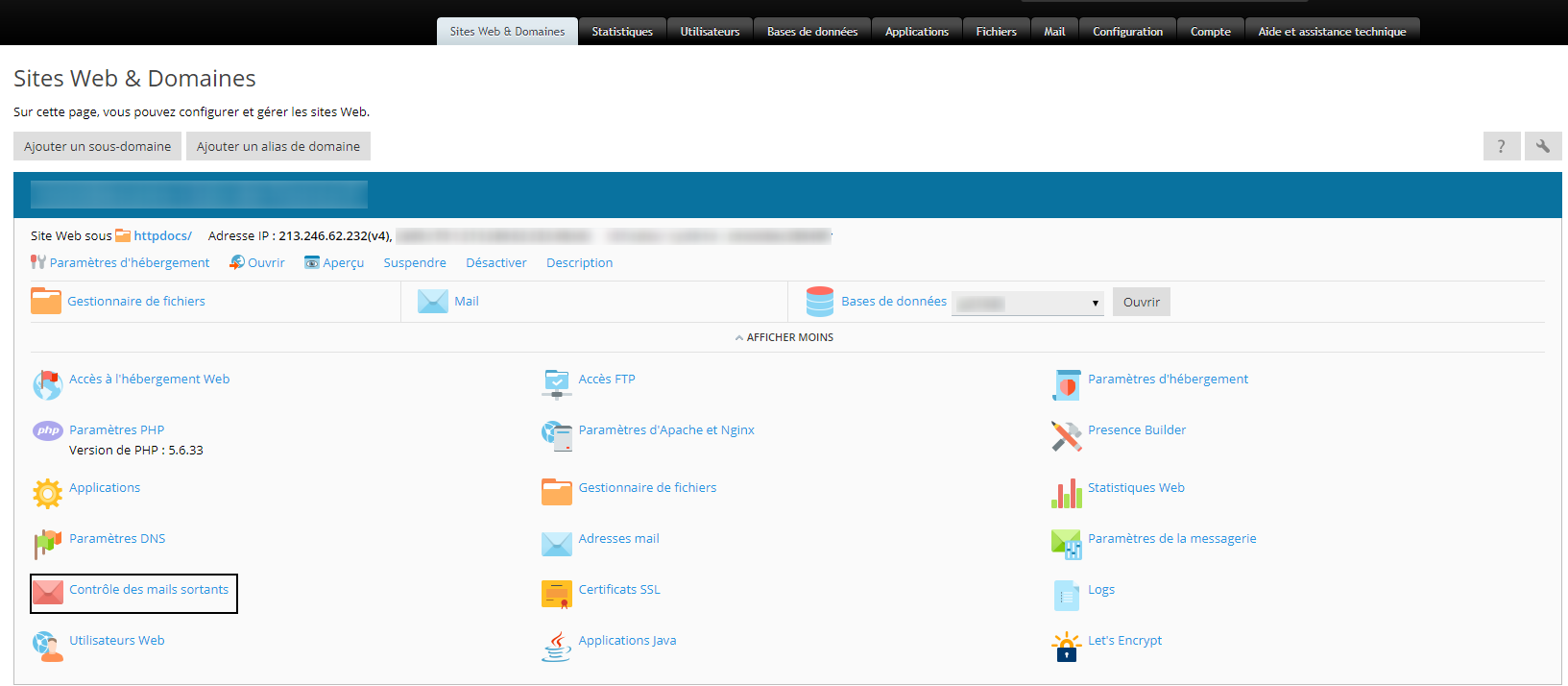Click the Paramètres DNS flags icon
Viewport: 1568px width, 686px height.
[x=47, y=545]
